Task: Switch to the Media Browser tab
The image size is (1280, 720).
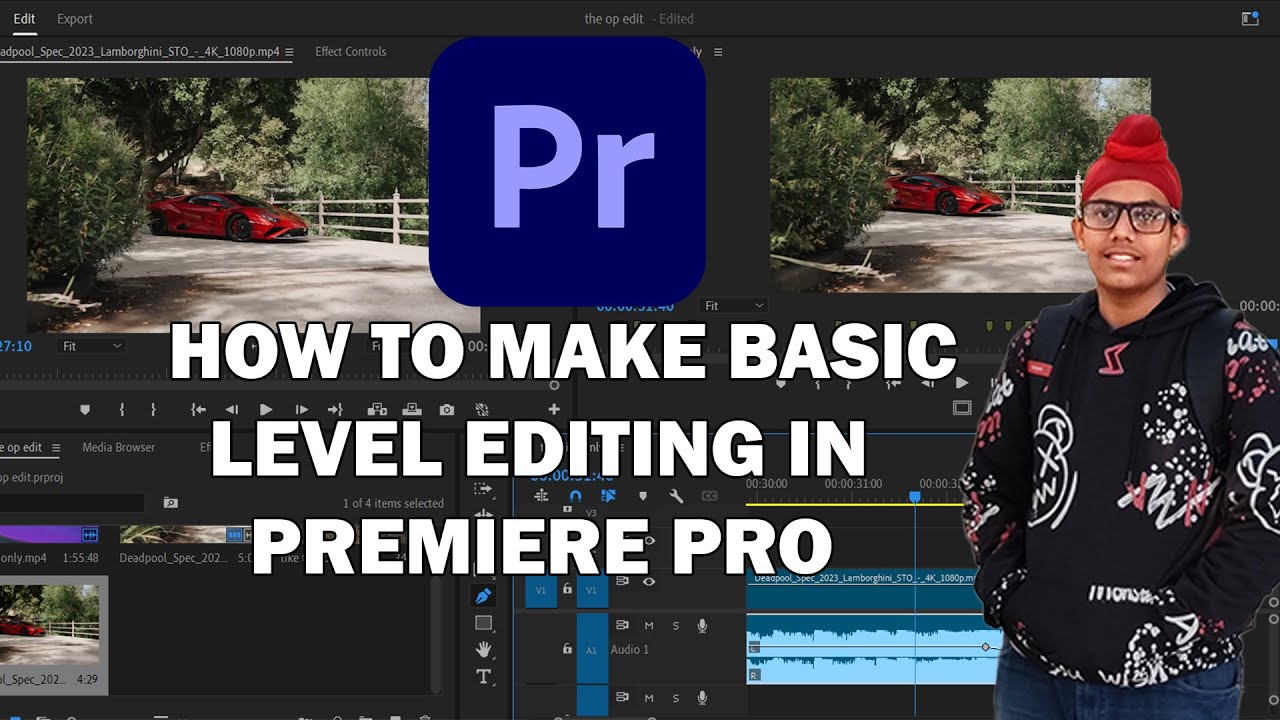Action: [118, 447]
